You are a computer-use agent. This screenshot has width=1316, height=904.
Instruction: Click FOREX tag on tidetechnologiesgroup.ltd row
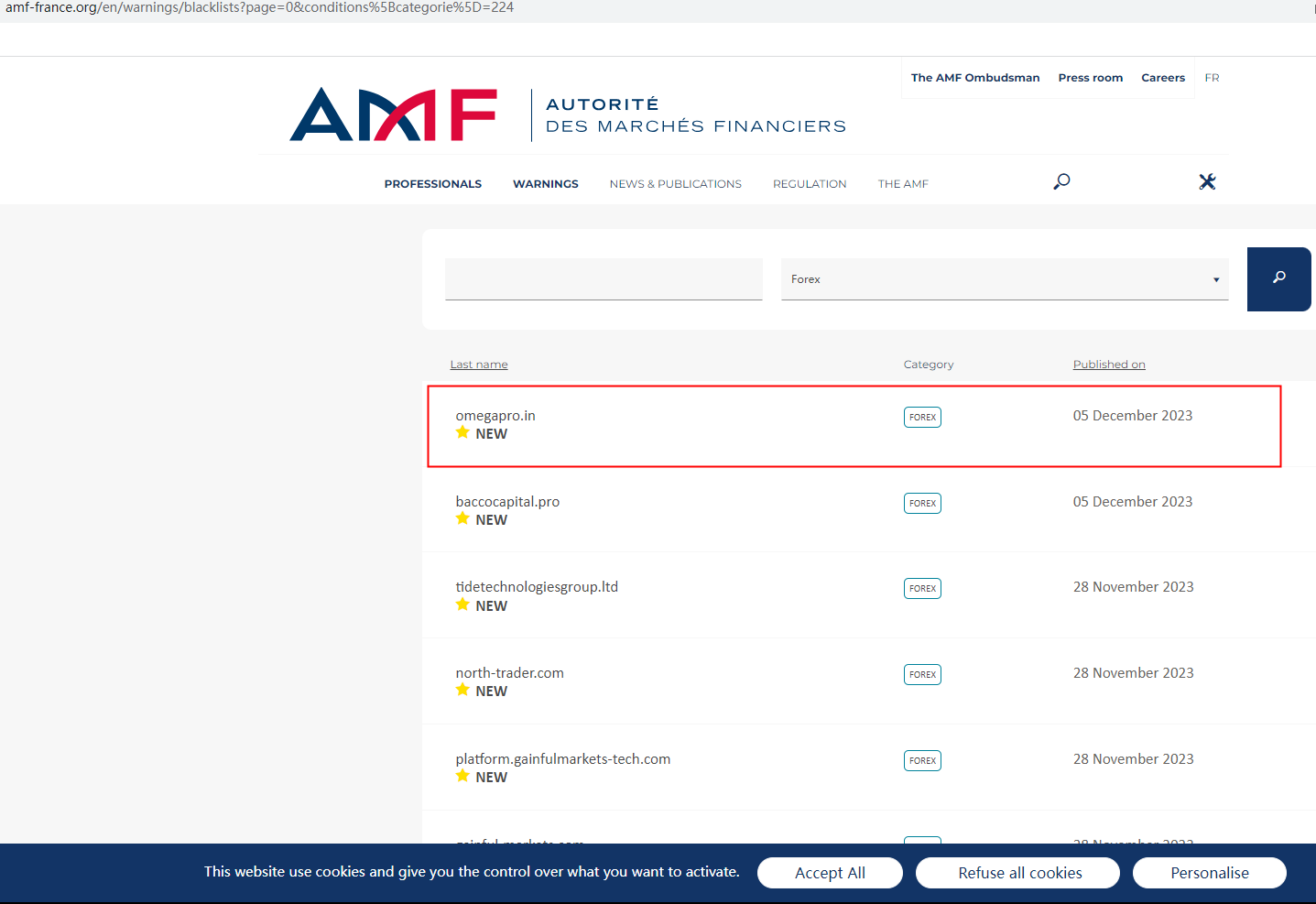pyautogui.click(x=922, y=588)
